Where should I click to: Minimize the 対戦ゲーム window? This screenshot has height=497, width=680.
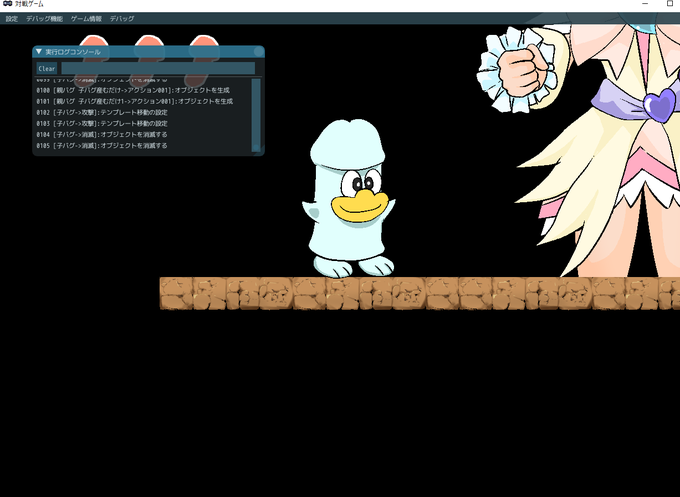tap(645, 4)
